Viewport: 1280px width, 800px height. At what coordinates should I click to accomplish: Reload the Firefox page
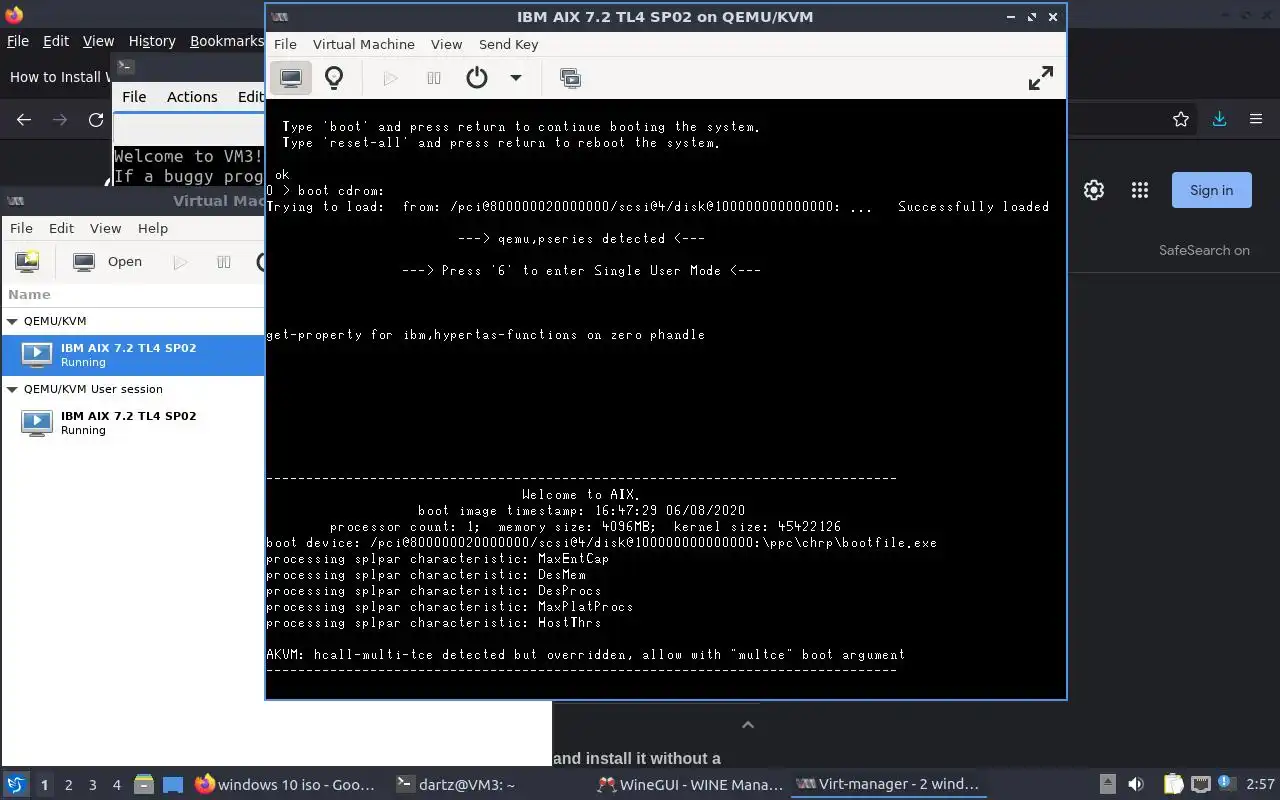[96, 119]
